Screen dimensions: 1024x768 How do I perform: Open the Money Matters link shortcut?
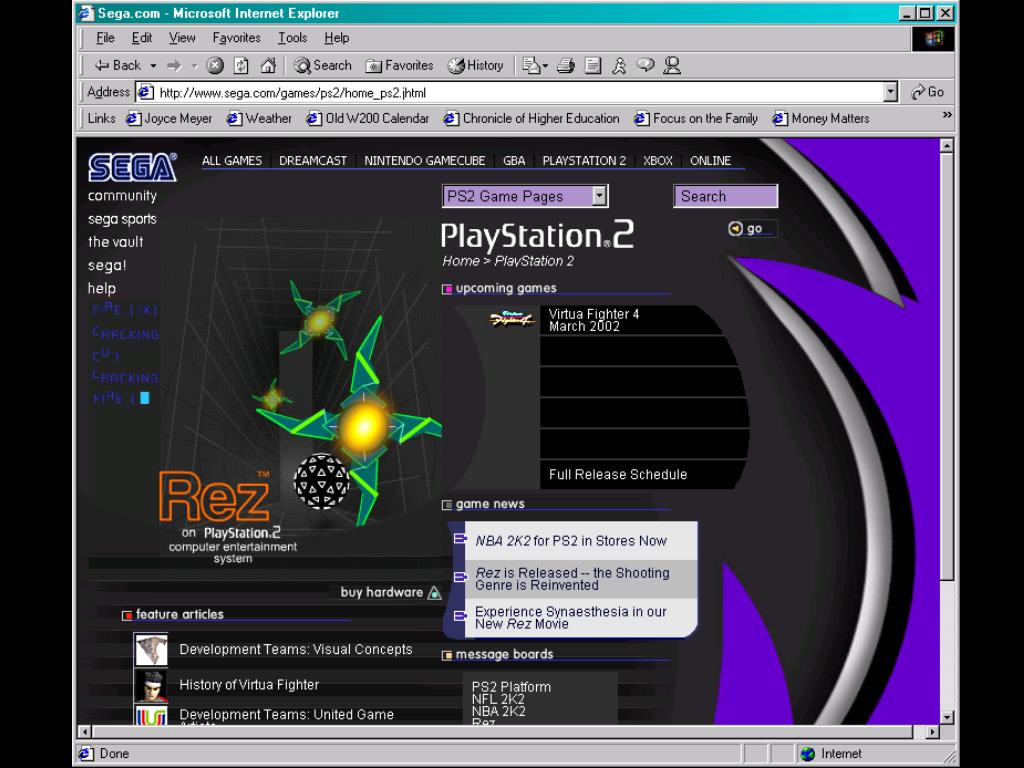click(822, 118)
